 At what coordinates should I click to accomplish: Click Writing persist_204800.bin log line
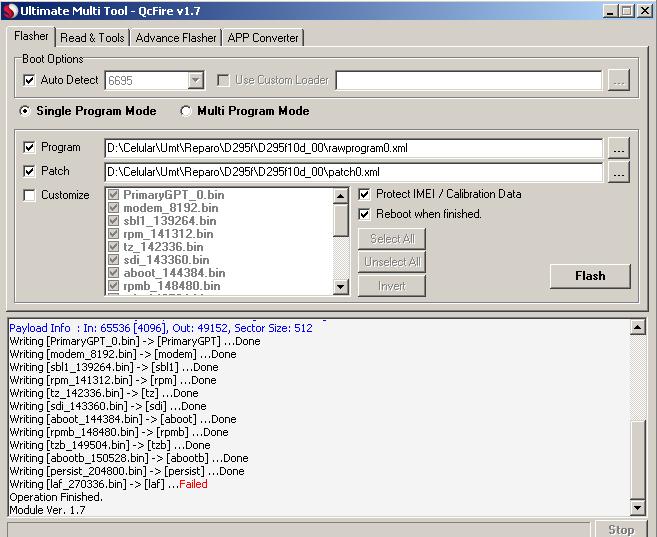(127, 471)
